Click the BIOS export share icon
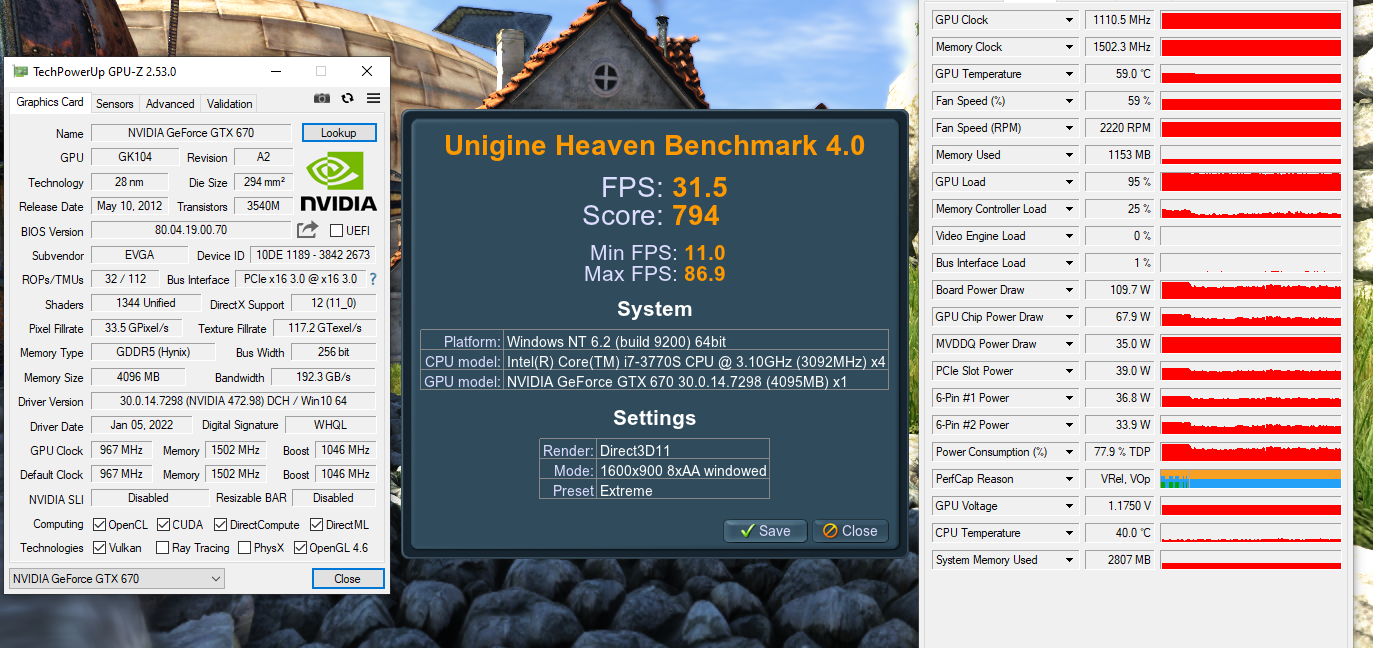 point(308,230)
